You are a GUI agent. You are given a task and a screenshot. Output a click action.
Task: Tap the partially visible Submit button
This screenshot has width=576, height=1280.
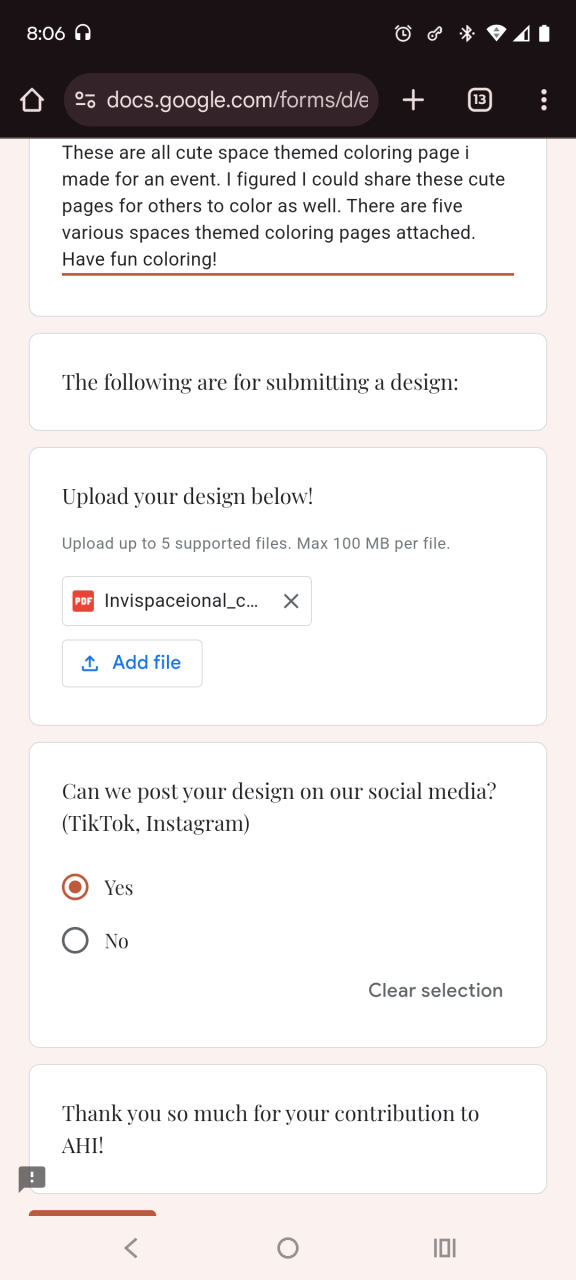point(92,1213)
